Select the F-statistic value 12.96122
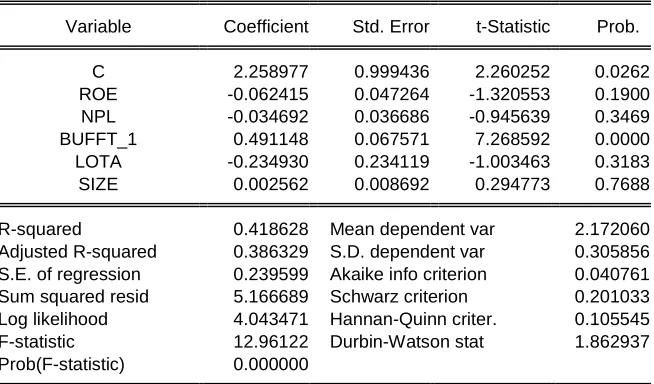Viewport: 654px width, 384px height. (x=271, y=342)
